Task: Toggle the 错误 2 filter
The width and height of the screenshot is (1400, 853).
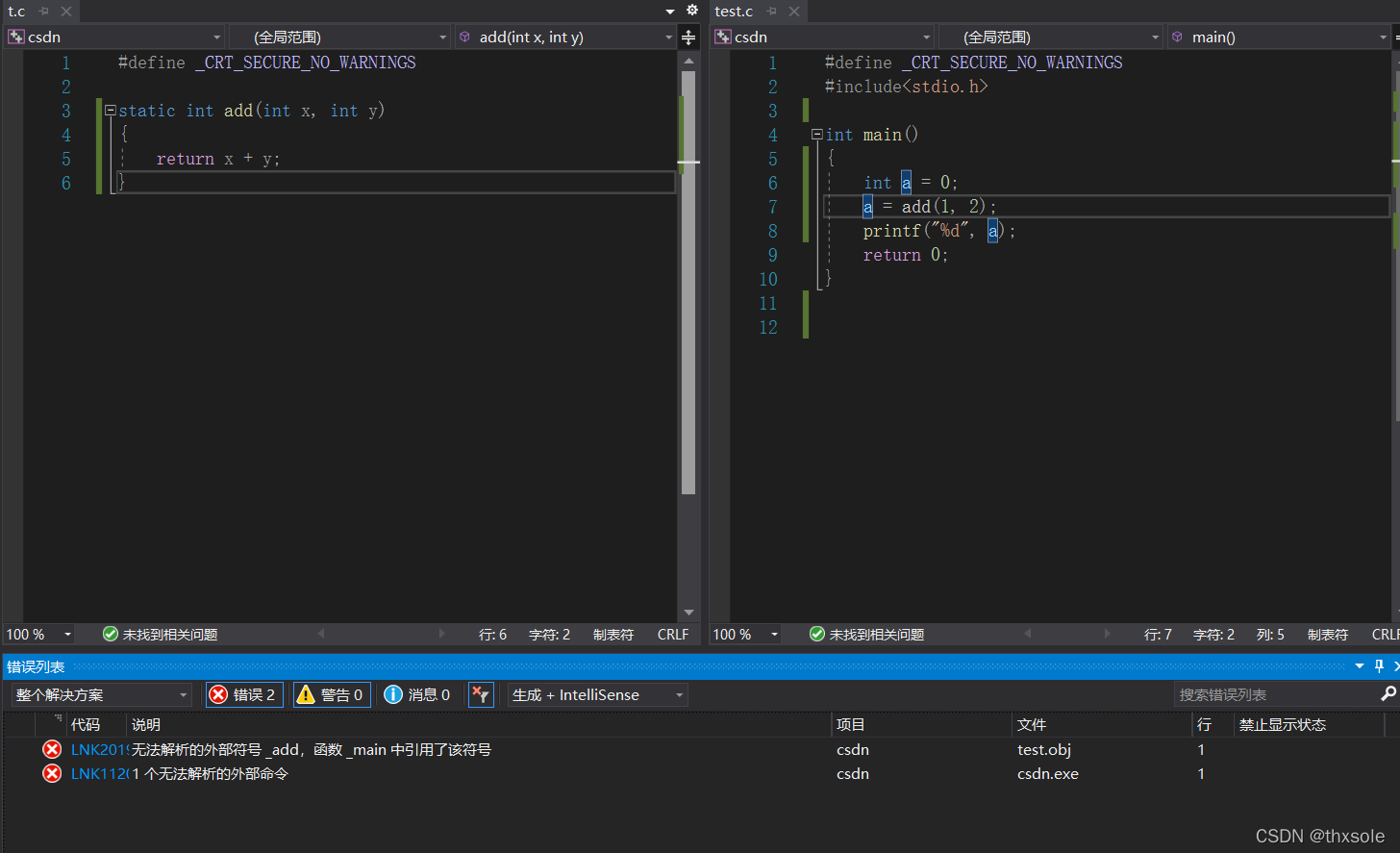Action: coord(244,694)
